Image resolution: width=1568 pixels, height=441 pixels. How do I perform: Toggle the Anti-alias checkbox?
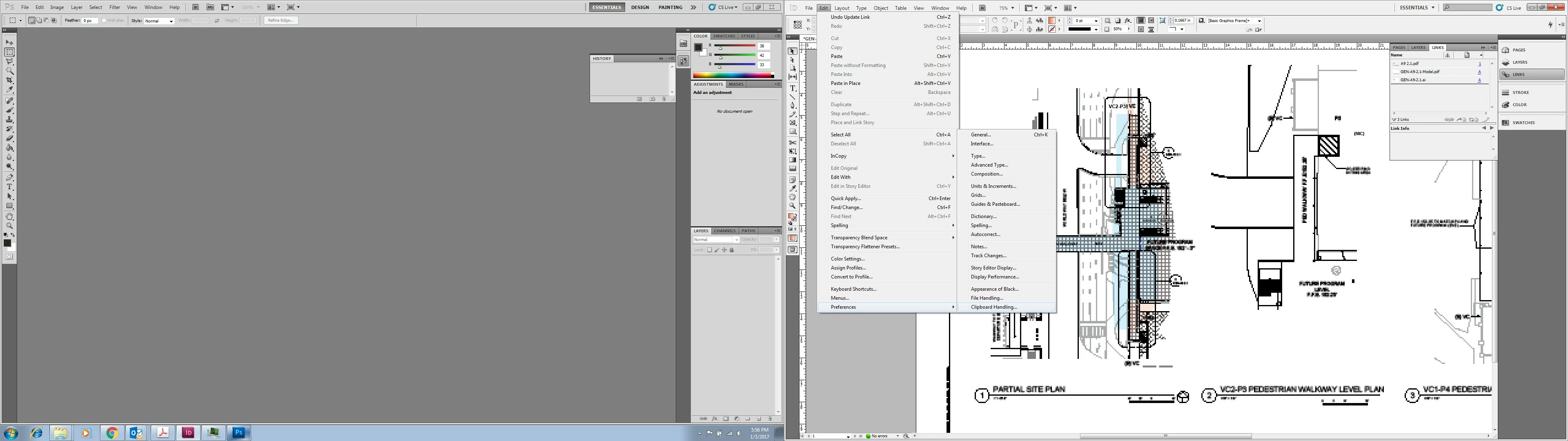click(104, 21)
